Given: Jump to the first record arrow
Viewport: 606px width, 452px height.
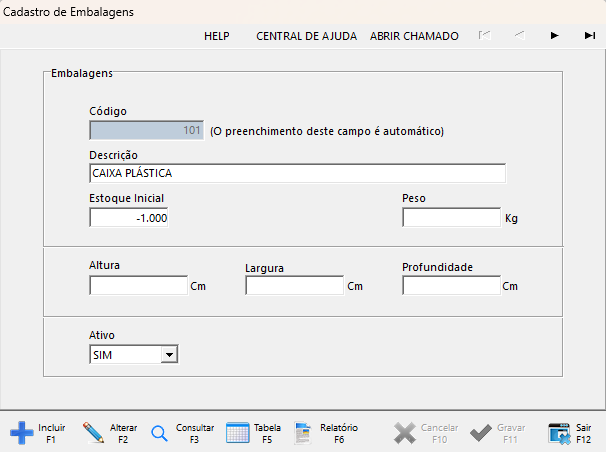Looking at the screenshot, I should 484,36.
